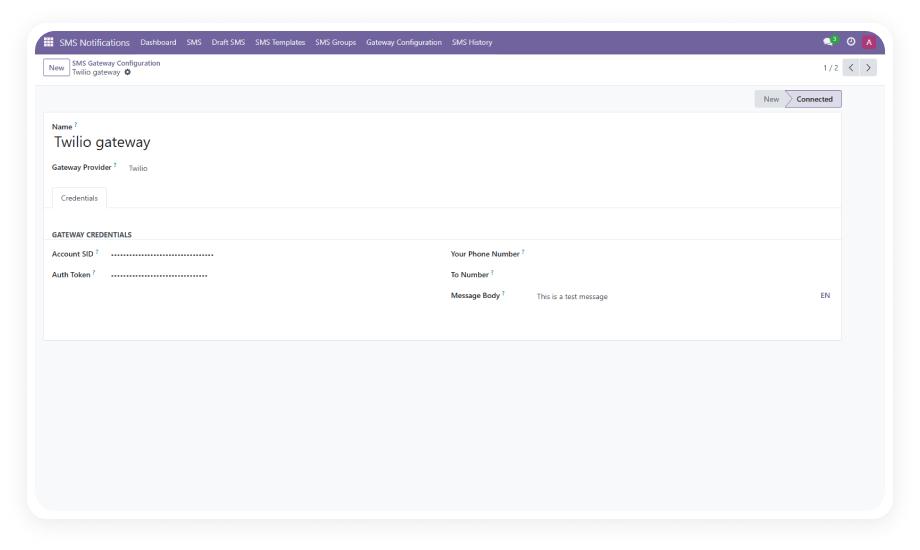Open the conversations chat icon
The width and height of the screenshot is (920, 550).
pos(828,42)
